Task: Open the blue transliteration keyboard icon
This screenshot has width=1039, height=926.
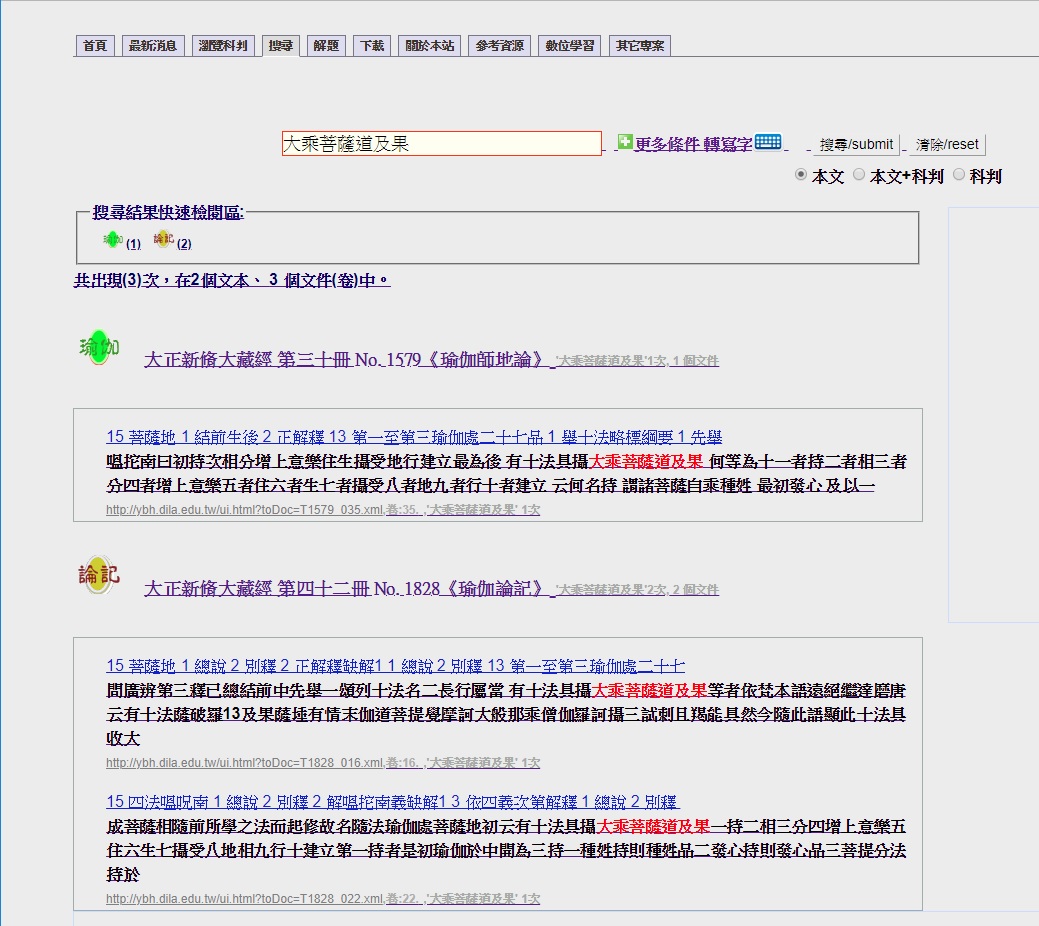Action: tap(768, 142)
